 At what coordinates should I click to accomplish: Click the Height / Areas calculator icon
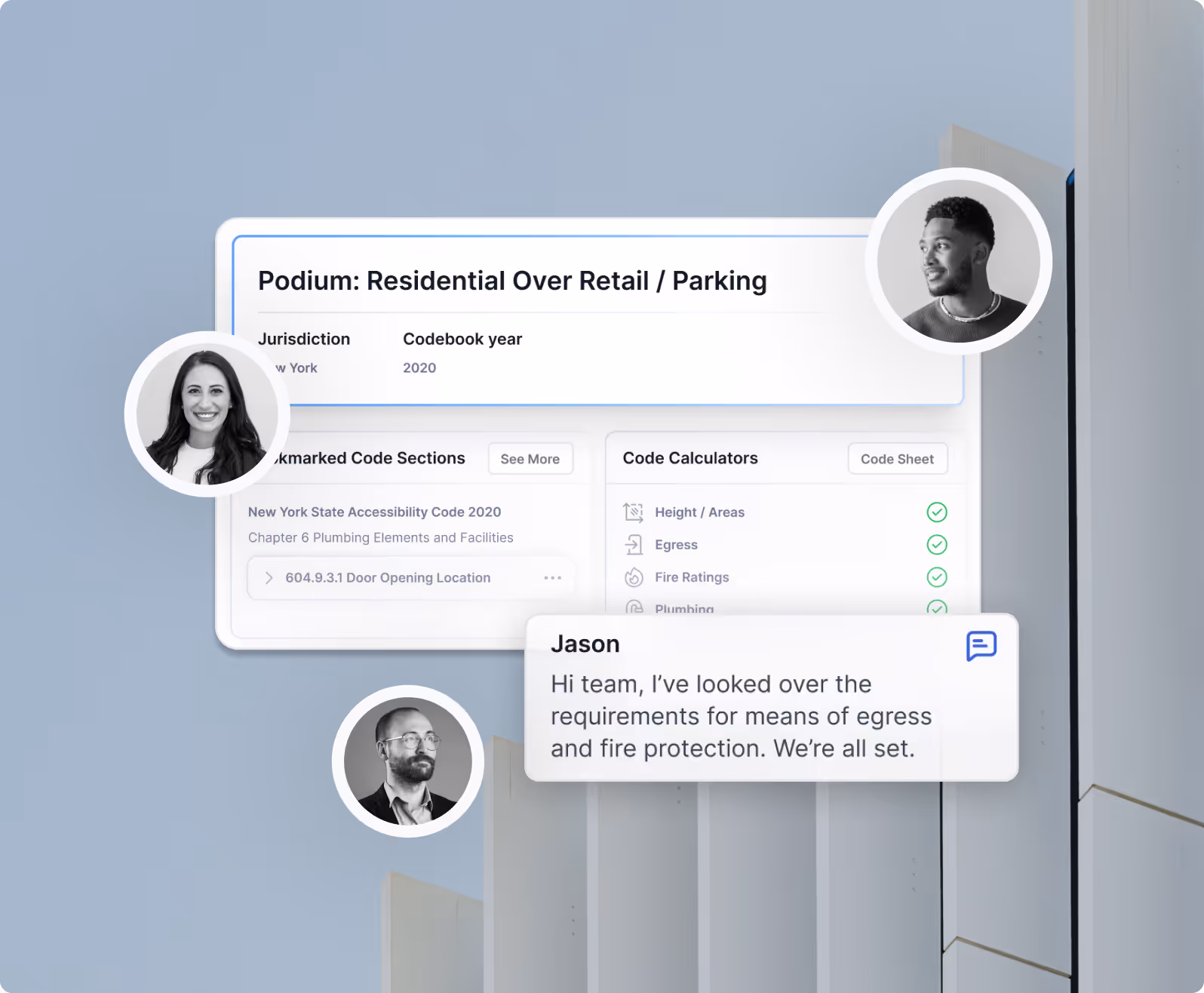pos(634,512)
